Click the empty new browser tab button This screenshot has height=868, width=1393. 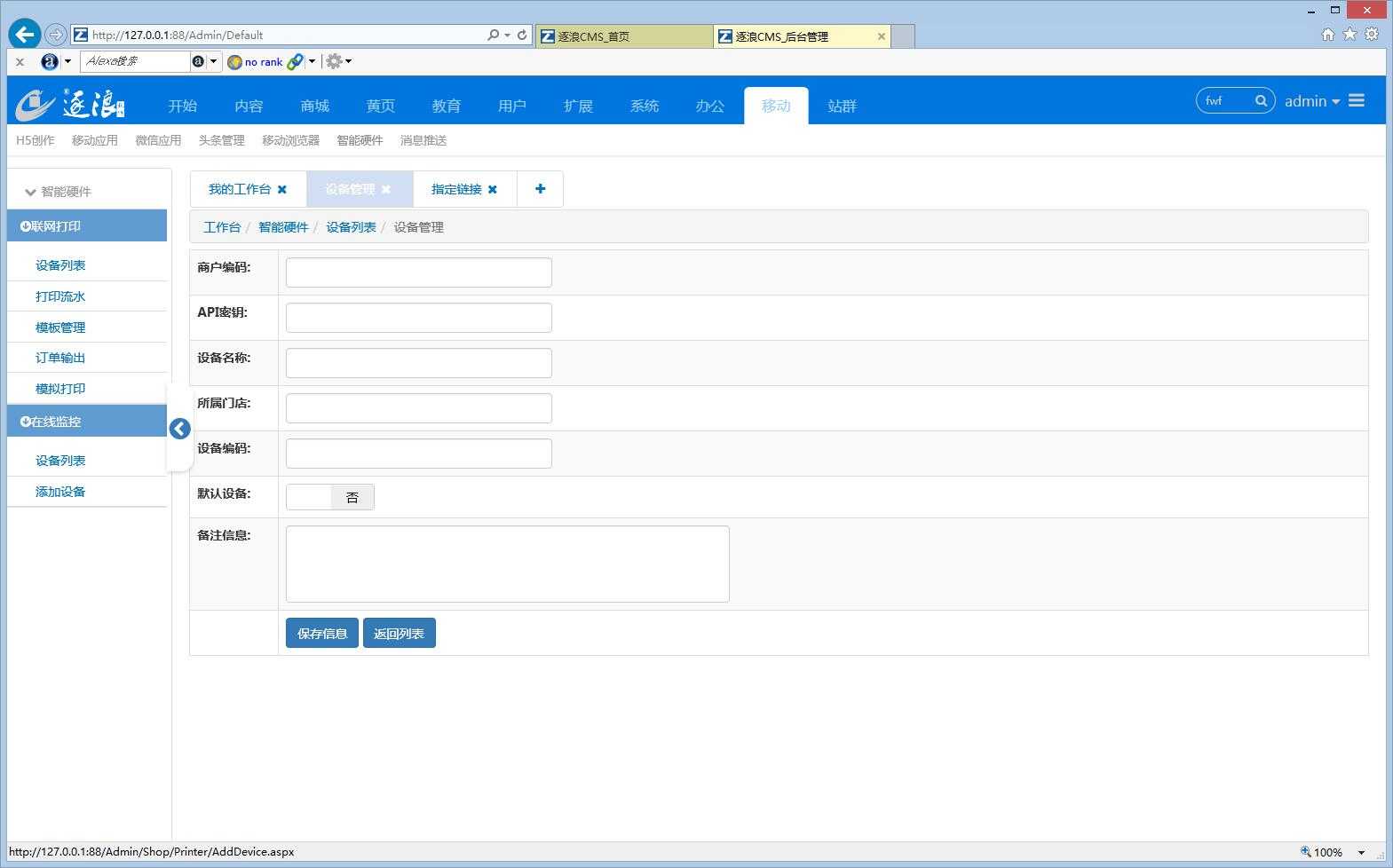[x=903, y=36]
